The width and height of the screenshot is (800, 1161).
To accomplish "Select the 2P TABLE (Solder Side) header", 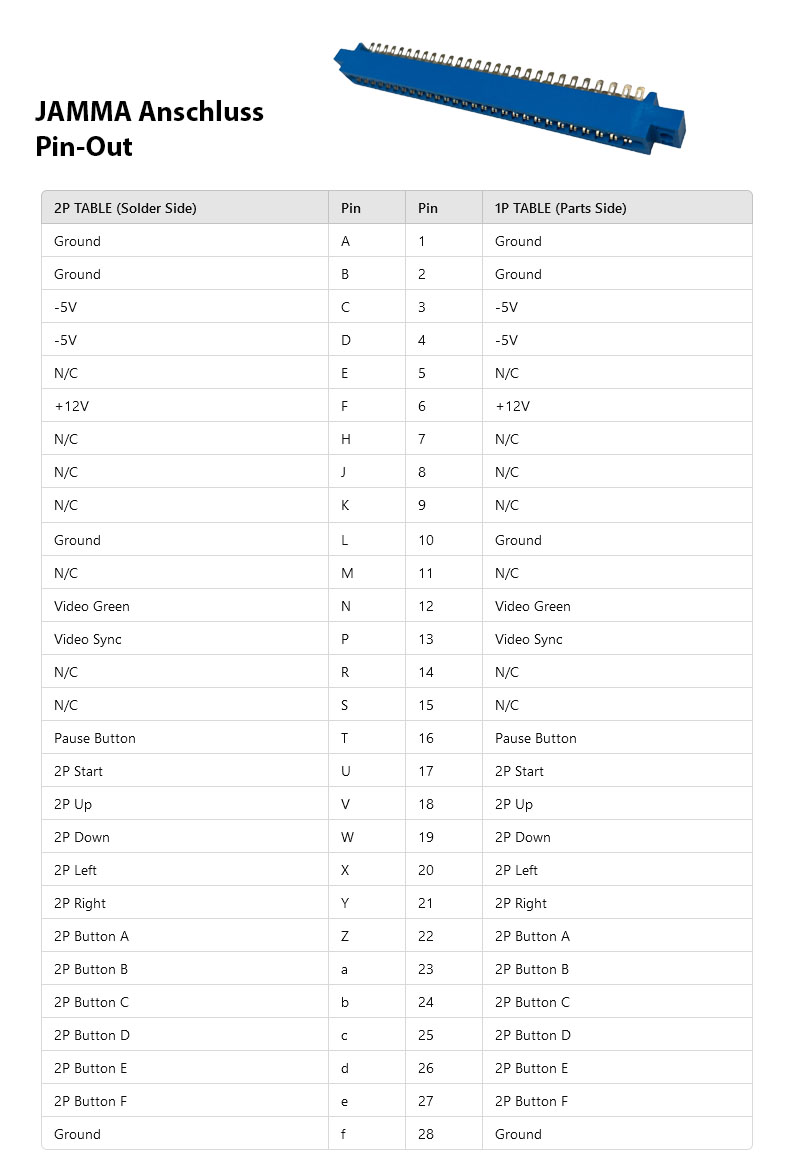I will pos(125,208).
